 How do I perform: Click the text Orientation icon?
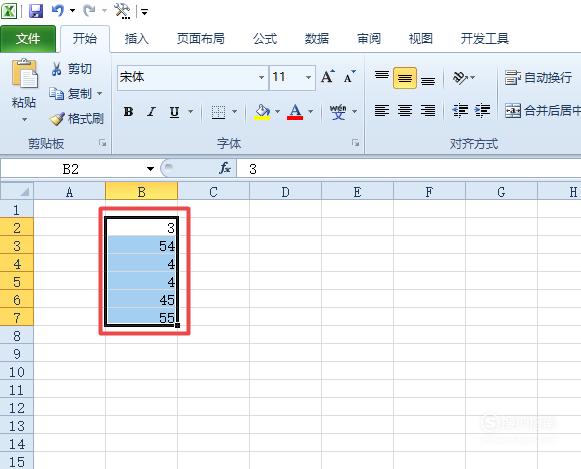click(461, 78)
